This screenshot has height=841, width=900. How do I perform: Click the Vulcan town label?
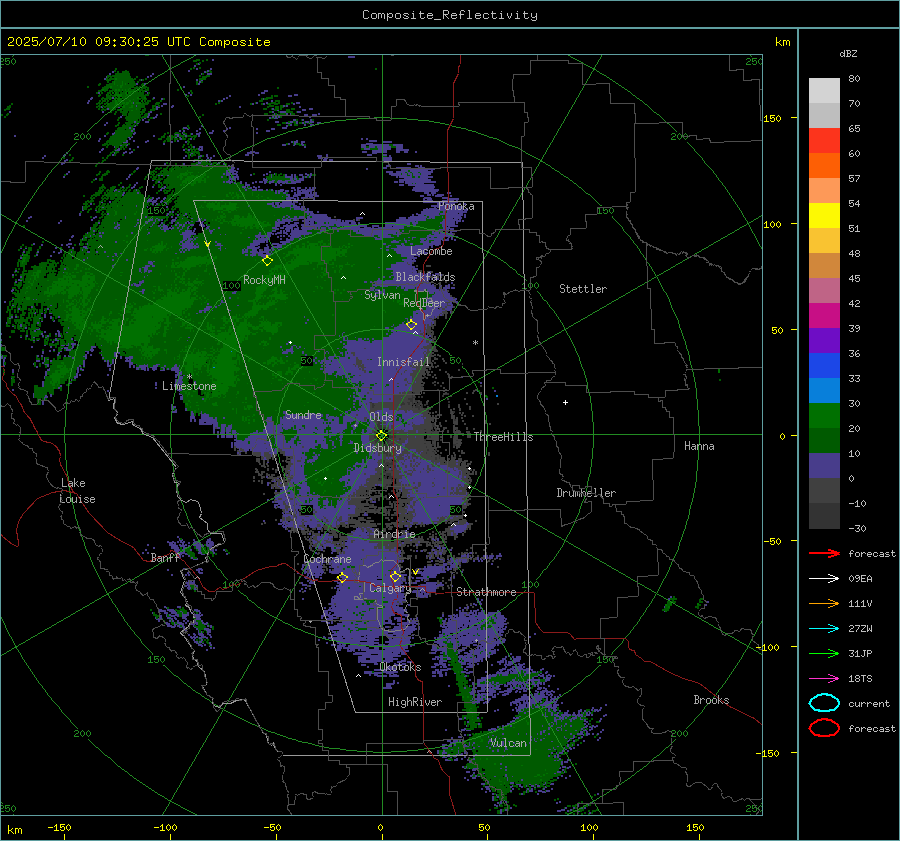[x=508, y=743]
